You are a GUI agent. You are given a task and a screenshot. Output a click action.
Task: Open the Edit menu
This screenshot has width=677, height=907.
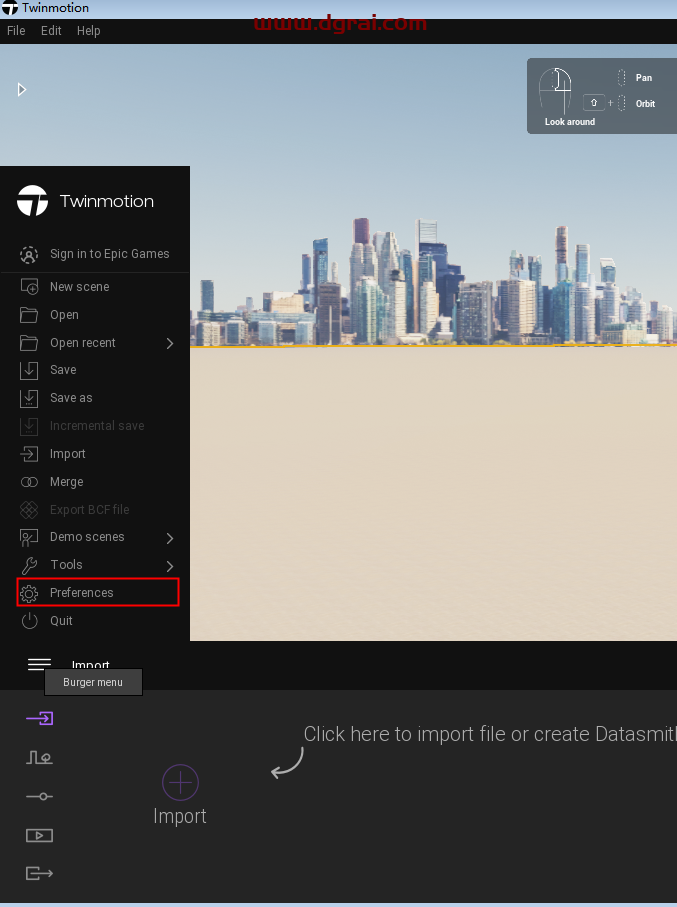[x=51, y=31]
